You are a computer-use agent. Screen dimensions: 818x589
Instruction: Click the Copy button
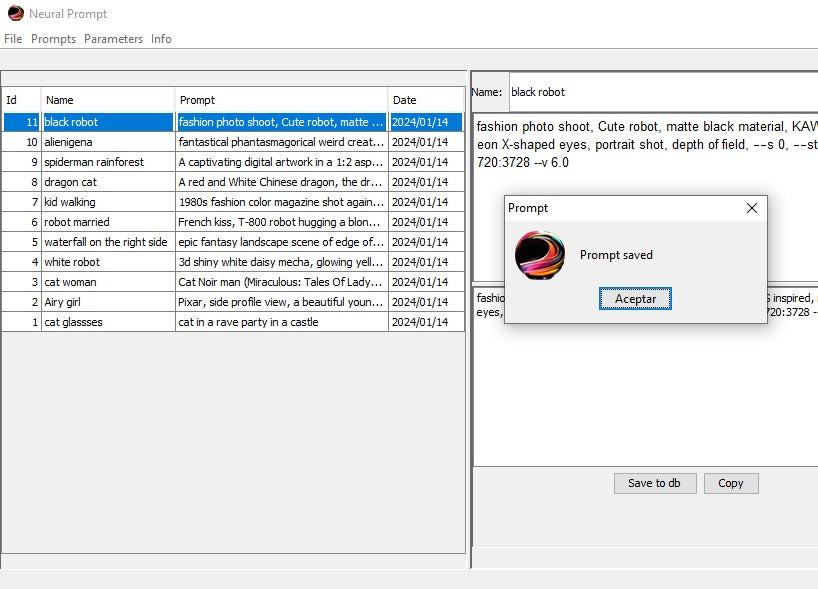click(x=730, y=483)
